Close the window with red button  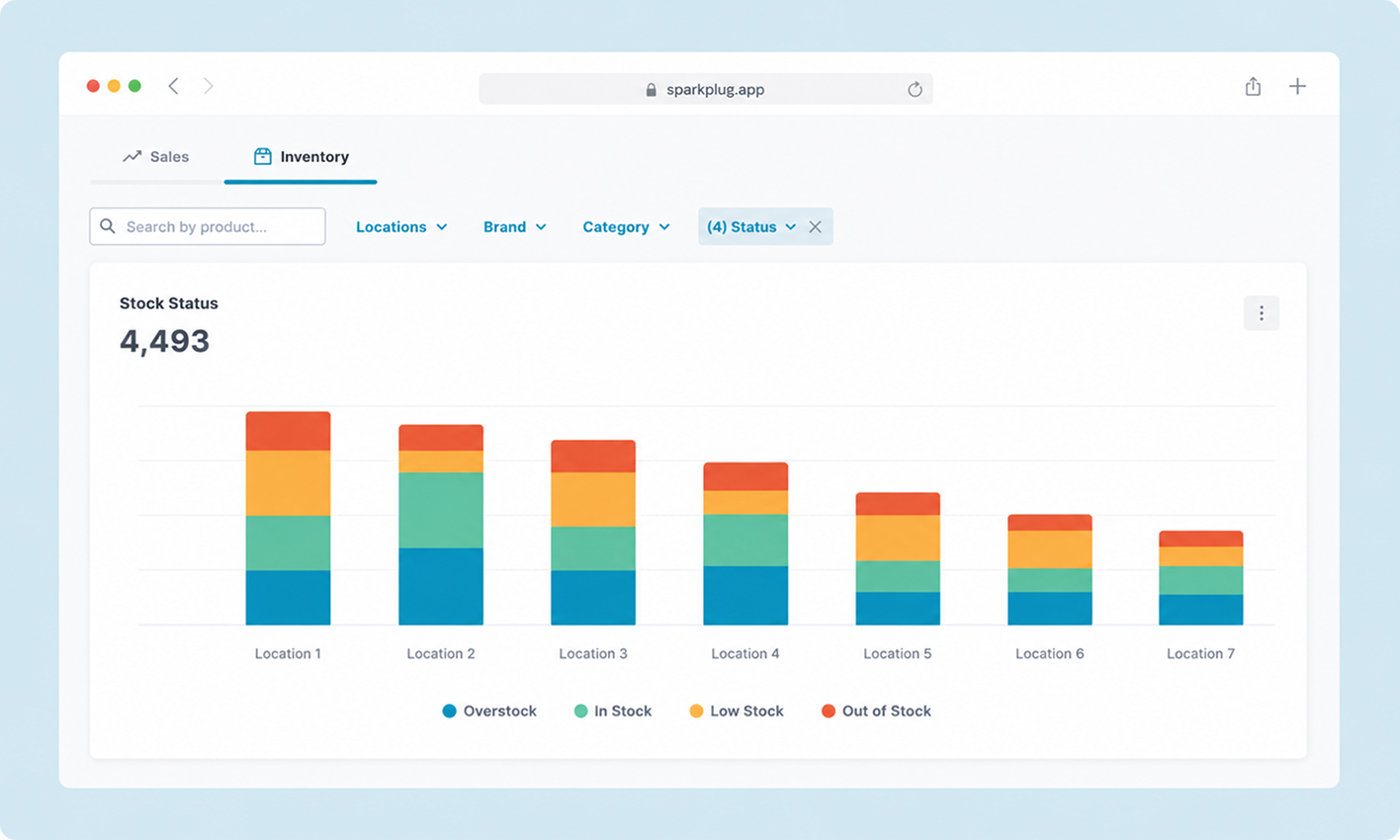coord(93,86)
